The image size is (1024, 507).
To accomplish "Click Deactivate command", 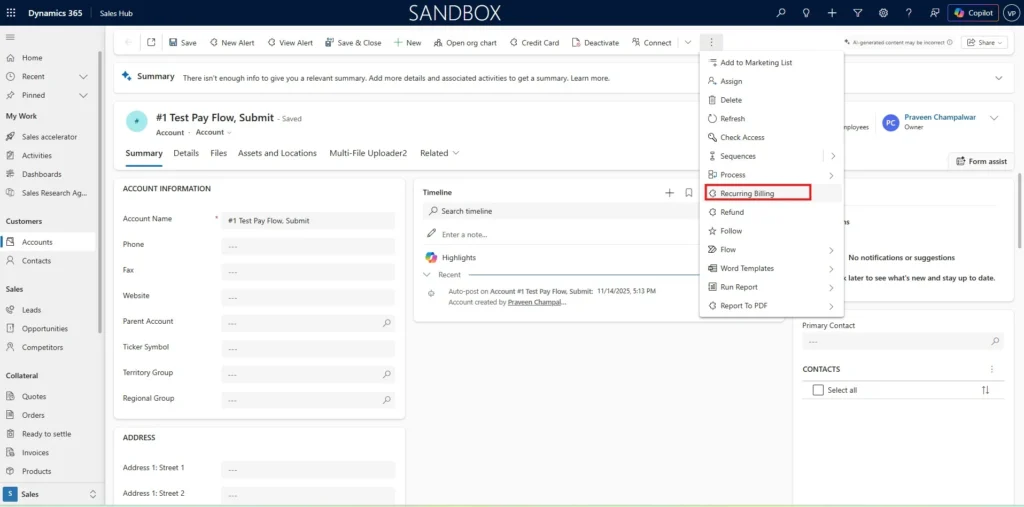I will pyautogui.click(x=595, y=42).
